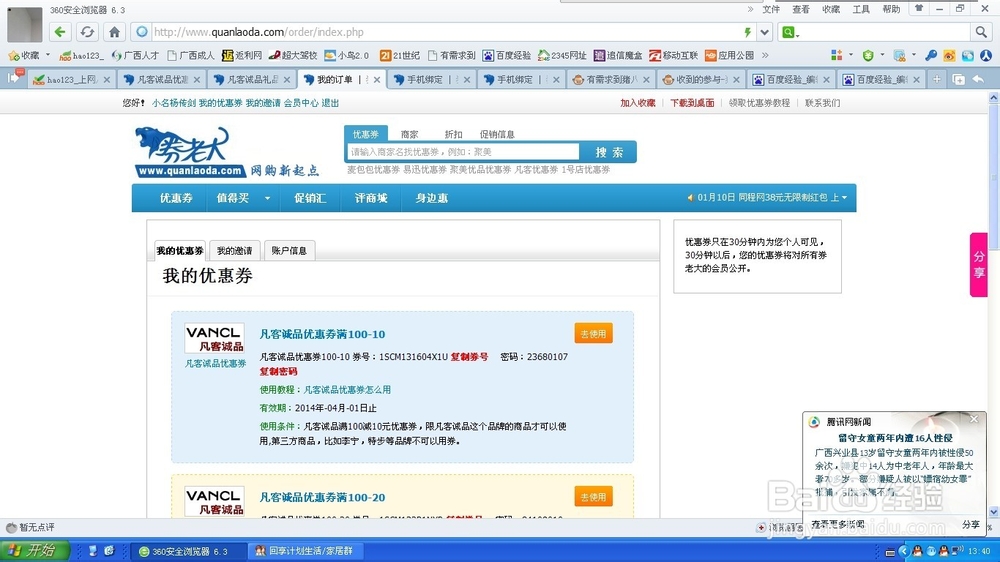Open the 帮助 menu
This screenshot has height=562, width=1000.
tap(891, 9)
